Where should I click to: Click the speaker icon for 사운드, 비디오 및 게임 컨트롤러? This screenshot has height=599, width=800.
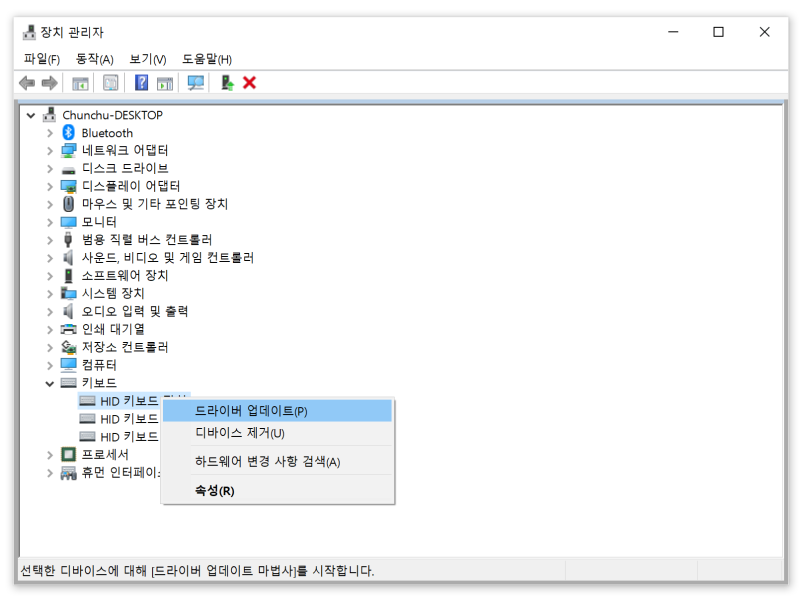(x=68, y=258)
